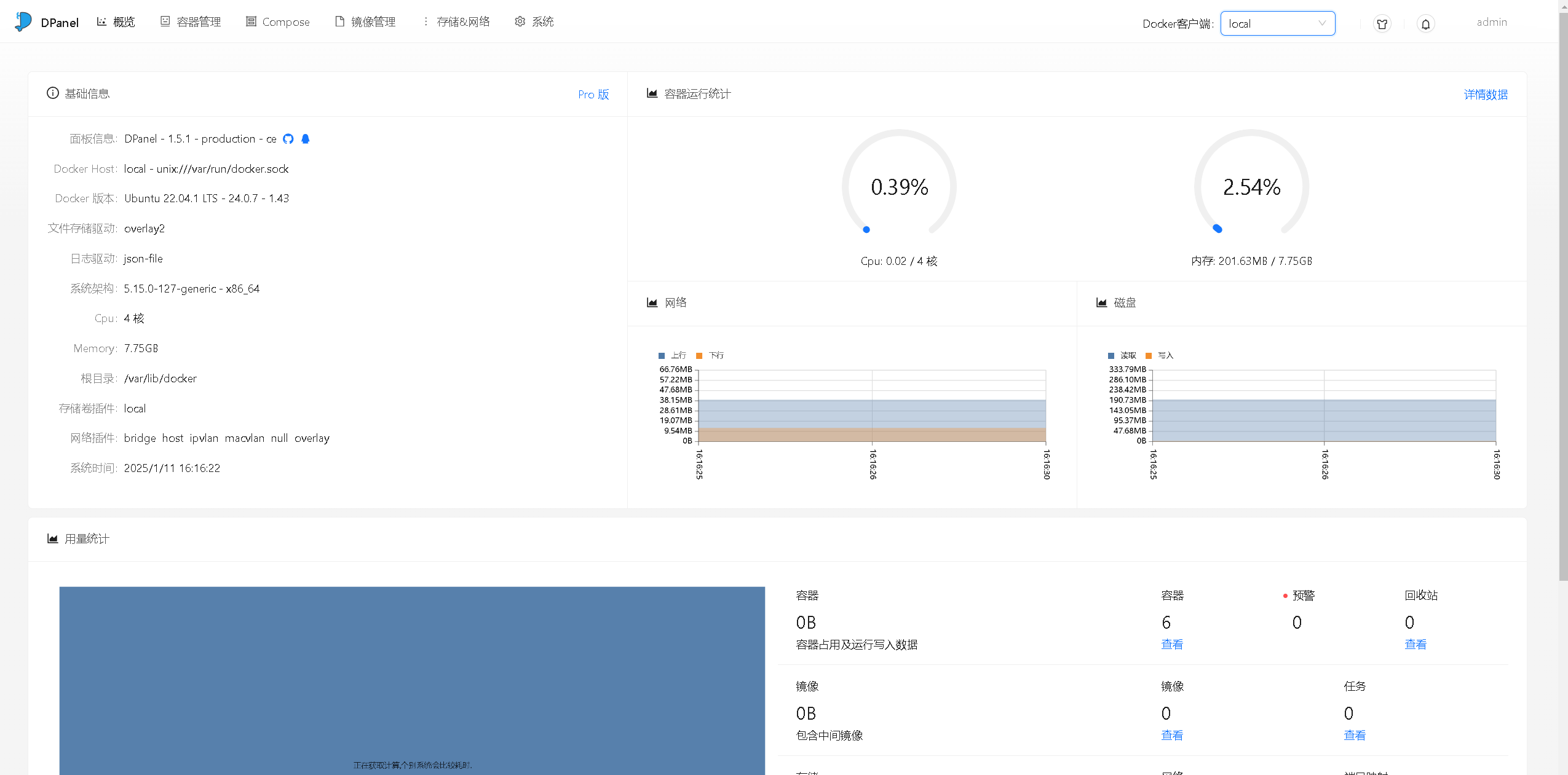Screen dimensions: 1568x775
Task: Click the t-shirt theme icon in top bar
Action: (1382, 23)
